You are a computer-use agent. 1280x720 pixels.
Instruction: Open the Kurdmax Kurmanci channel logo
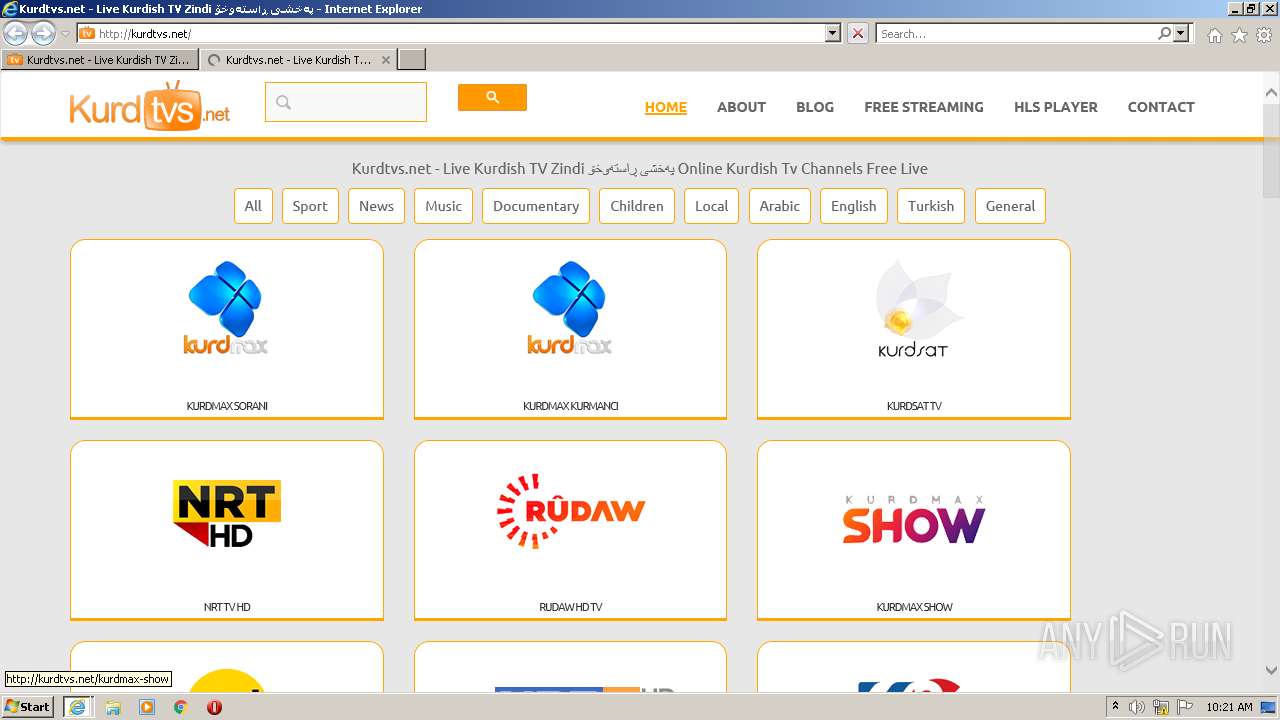click(x=570, y=308)
